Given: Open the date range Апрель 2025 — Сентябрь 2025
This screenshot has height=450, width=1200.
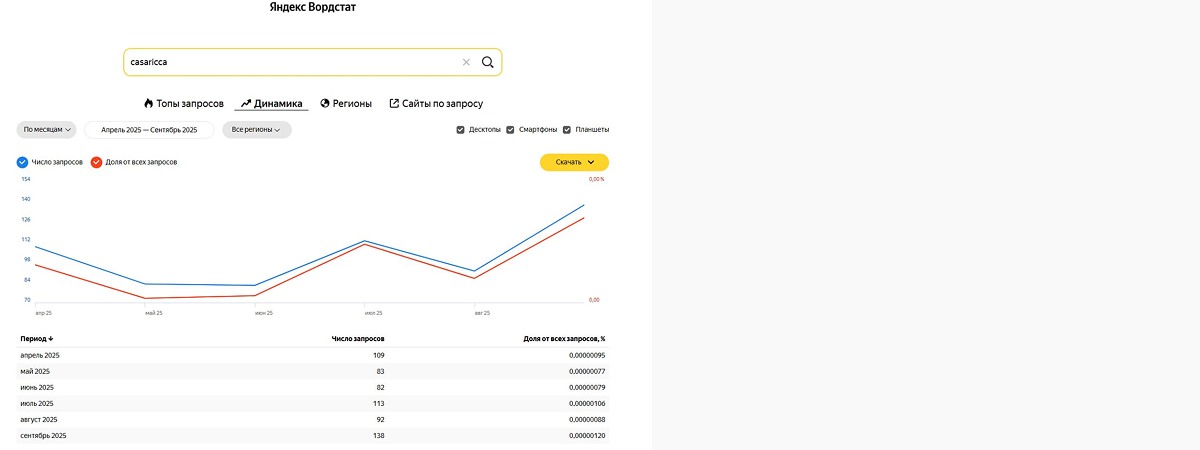Looking at the screenshot, I should (x=149, y=130).
